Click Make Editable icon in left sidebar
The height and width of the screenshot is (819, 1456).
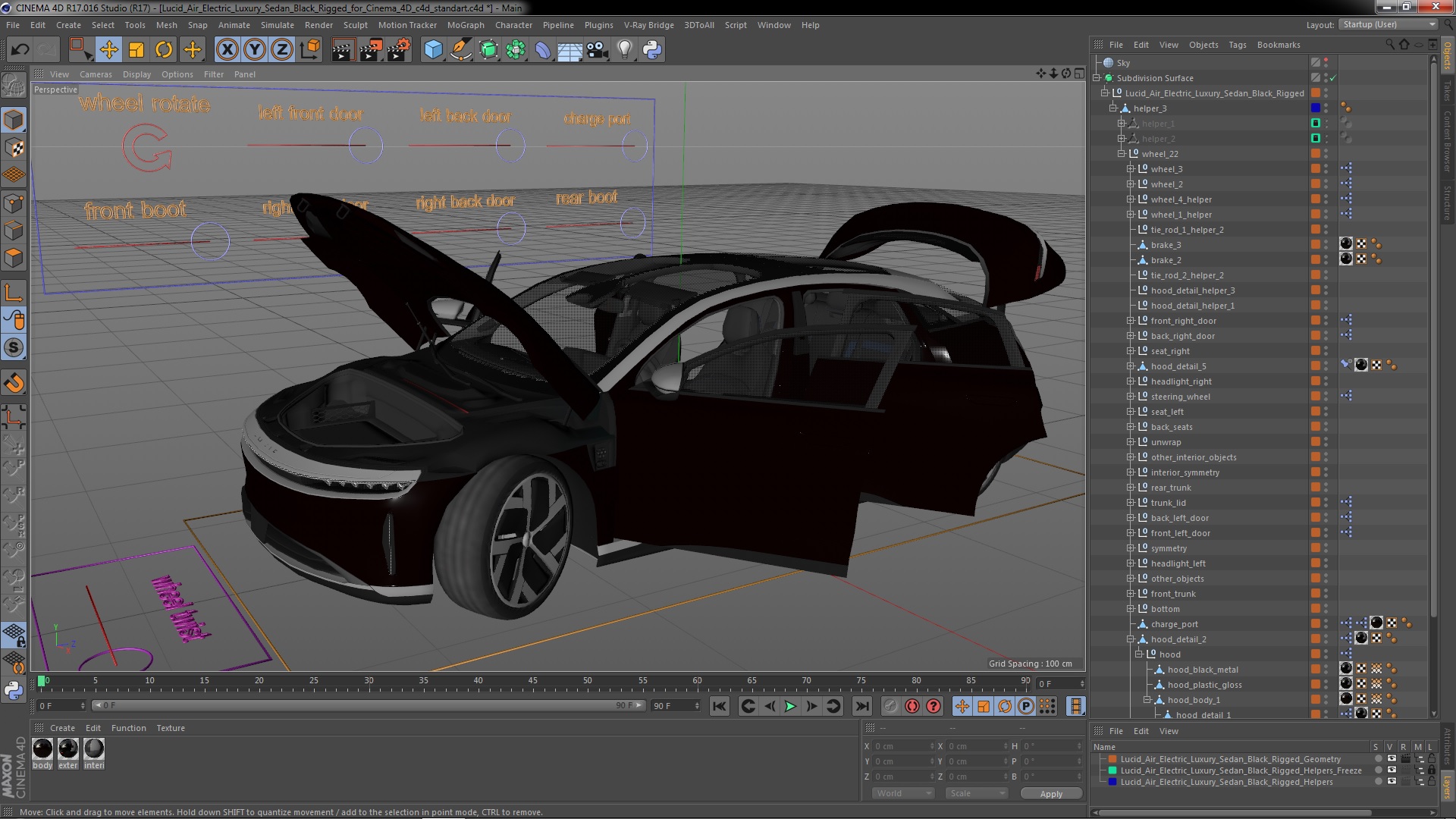click(14, 85)
